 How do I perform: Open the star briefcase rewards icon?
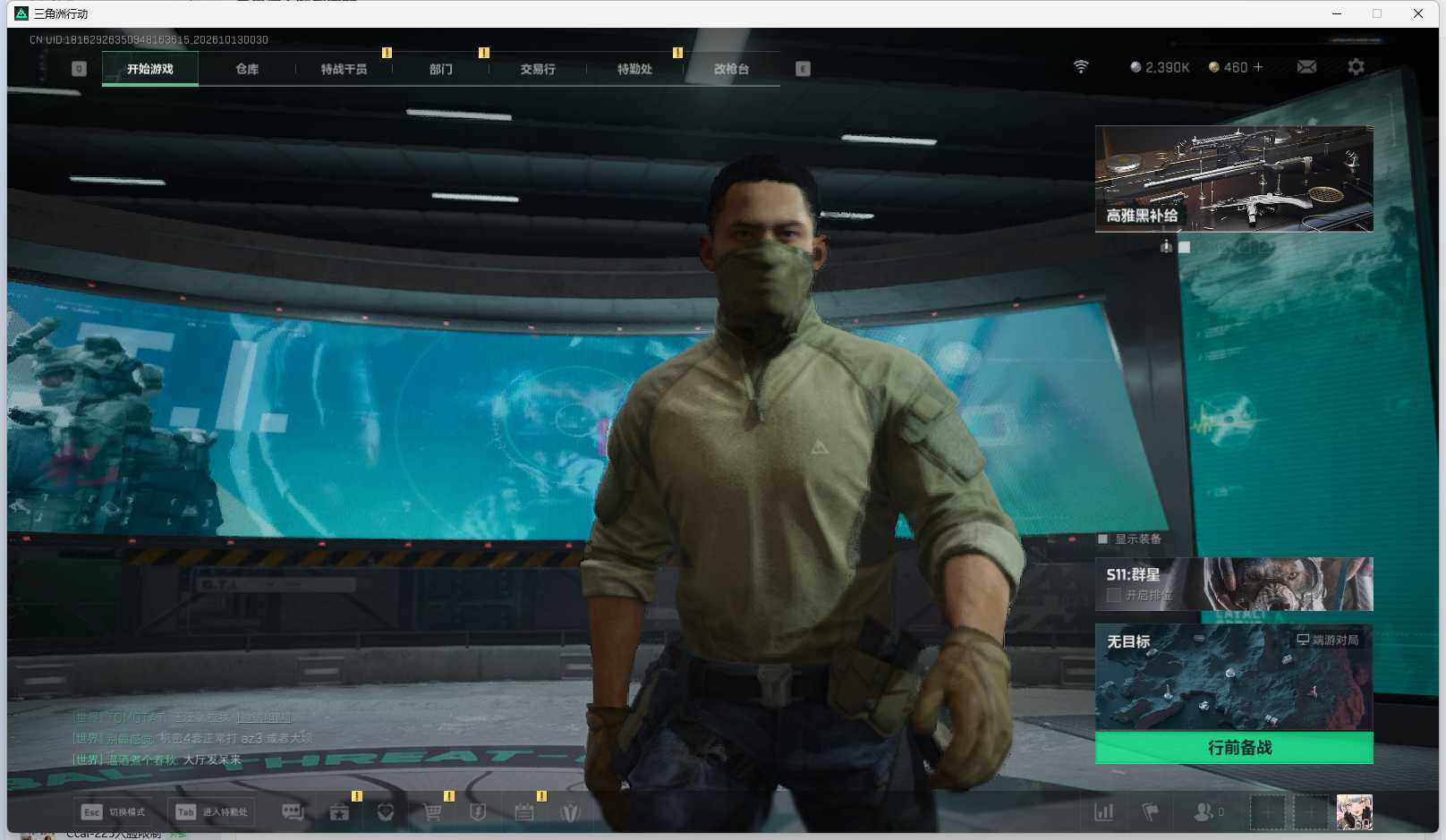339,811
